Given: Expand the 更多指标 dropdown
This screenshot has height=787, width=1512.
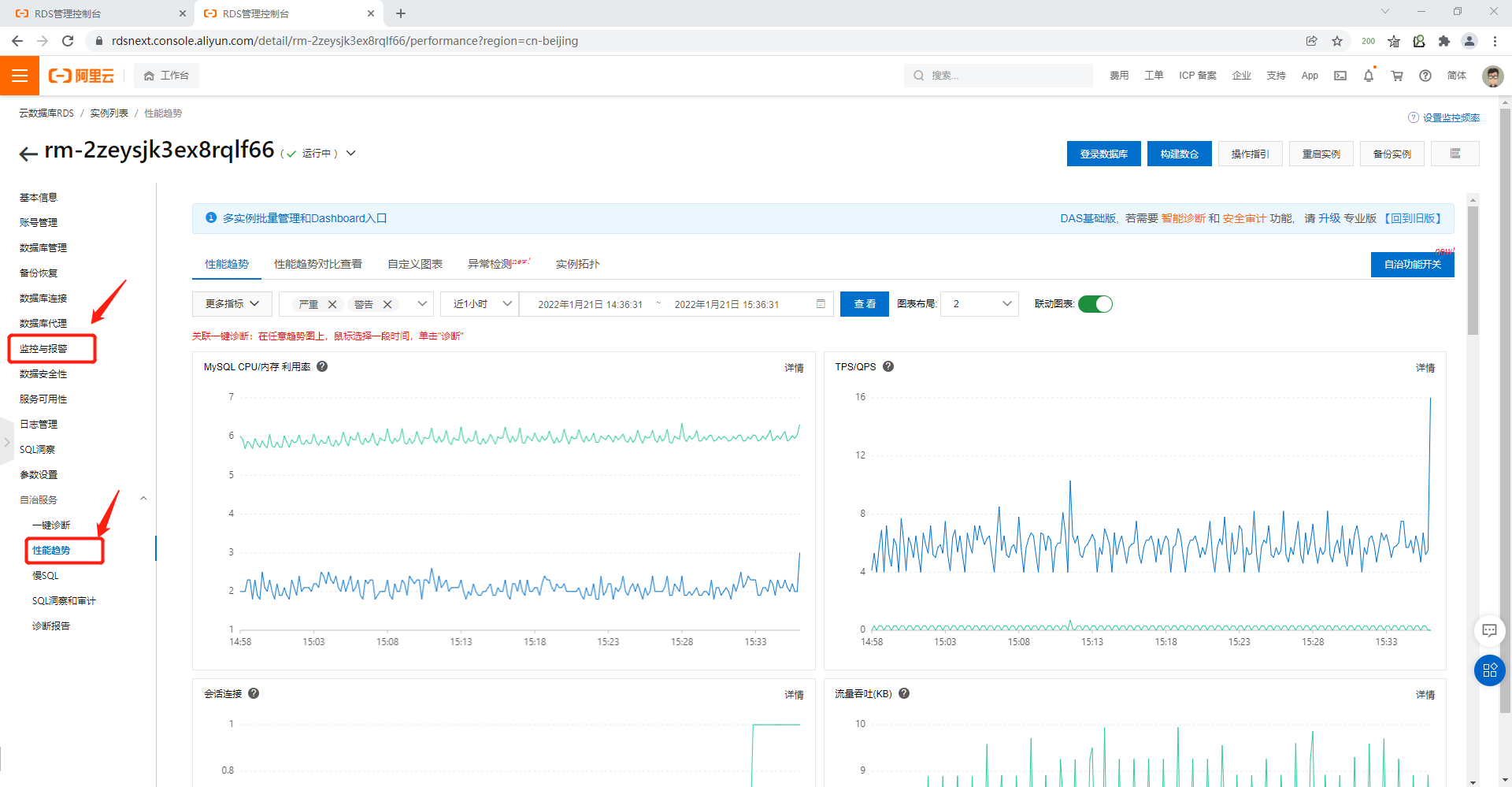Looking at the screenshot, I should pos(232,304).
